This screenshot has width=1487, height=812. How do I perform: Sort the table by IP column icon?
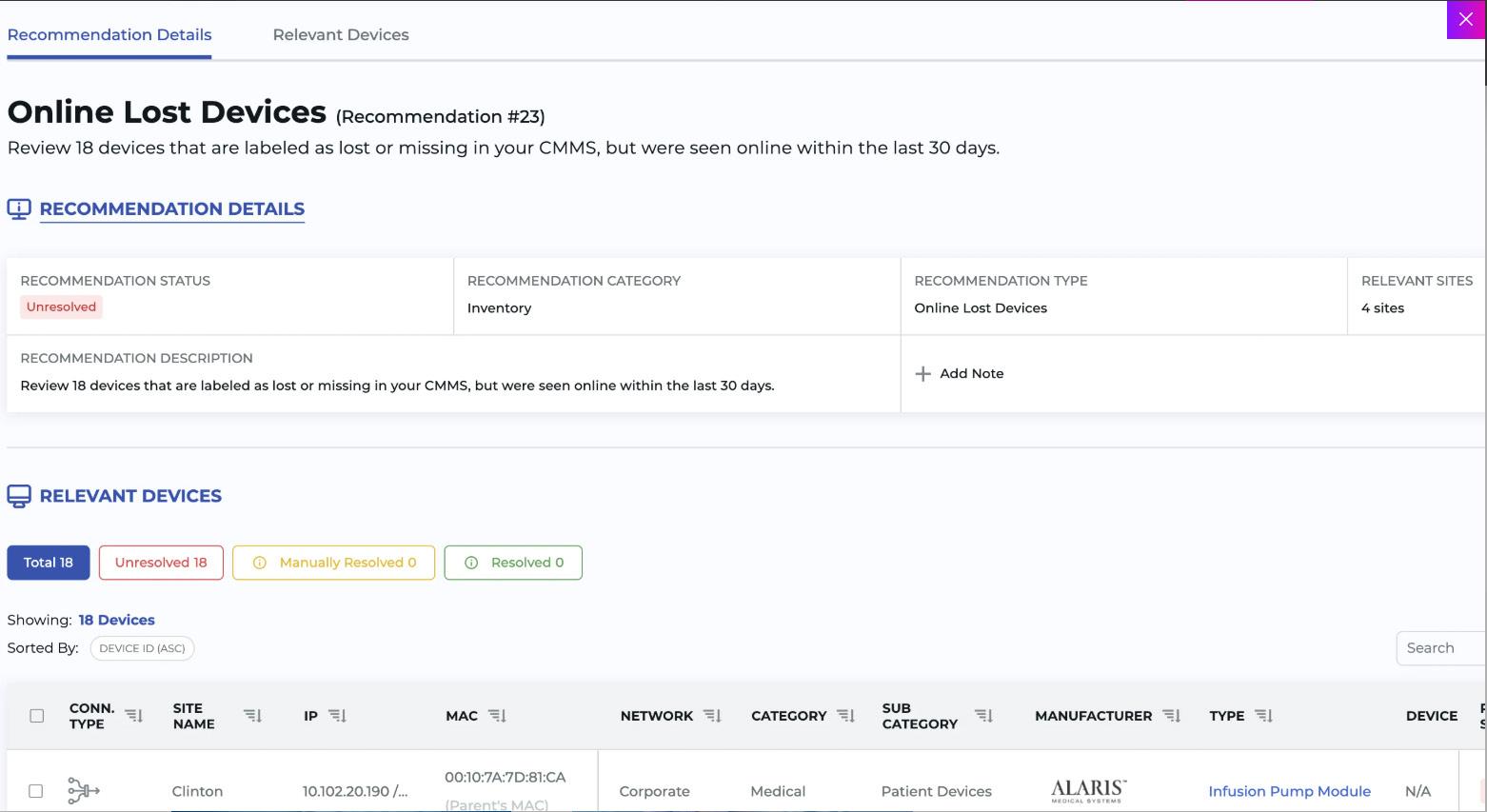click(x=338, y=716)
